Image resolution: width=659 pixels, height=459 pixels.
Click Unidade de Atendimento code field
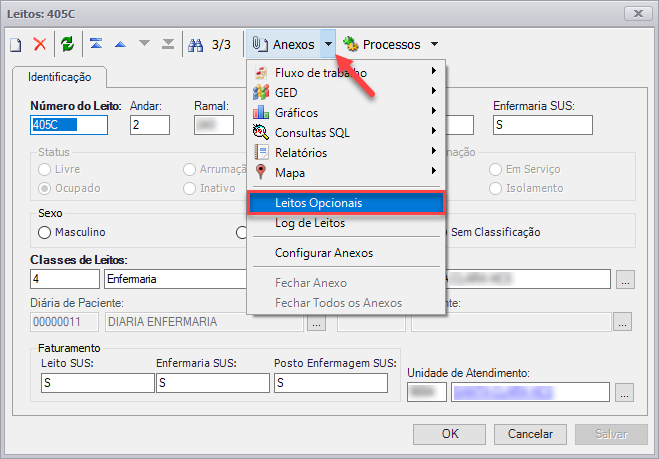(x=427, y=392)
